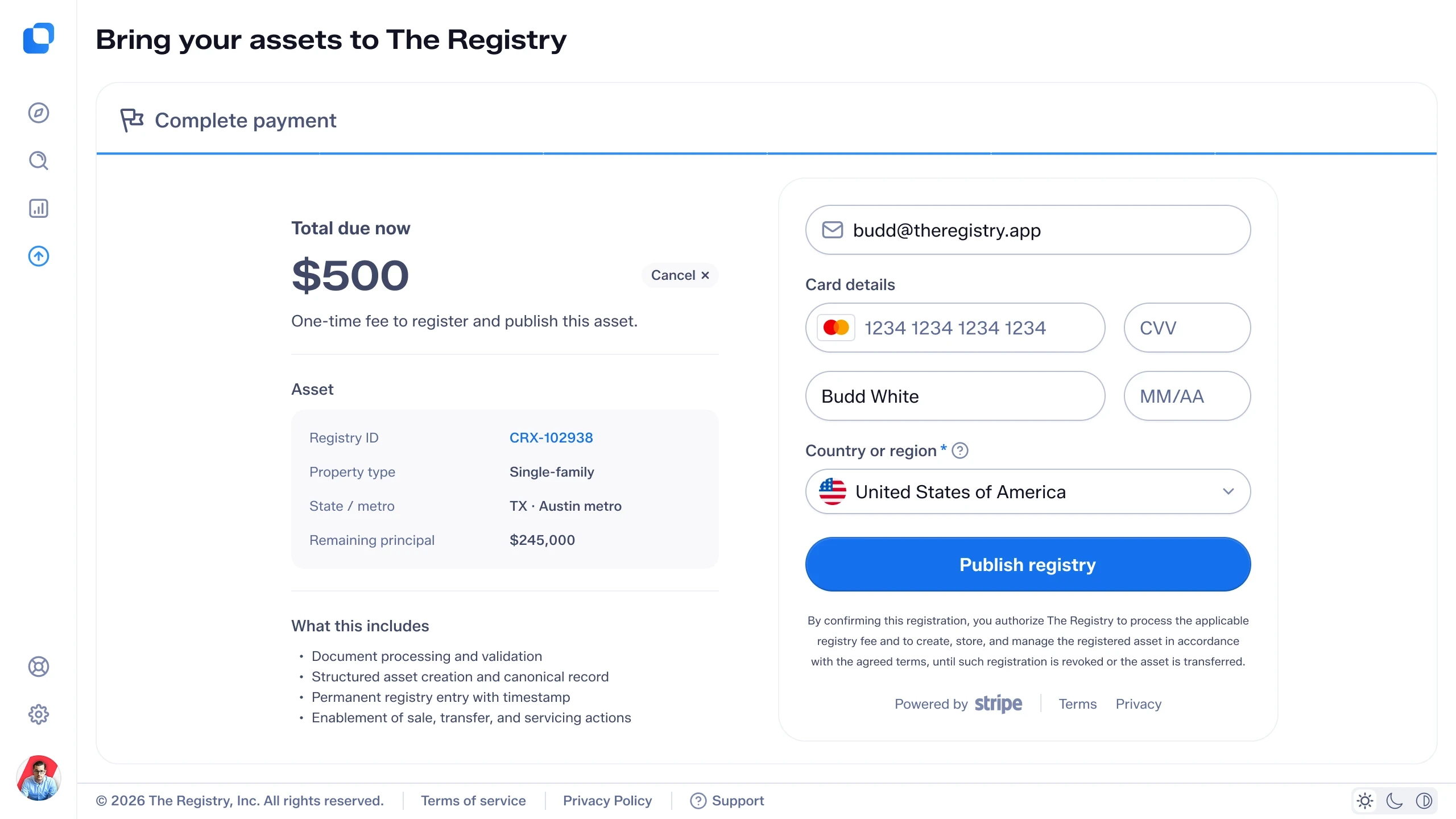Open the bar chart analytics icon

[39, 208]
